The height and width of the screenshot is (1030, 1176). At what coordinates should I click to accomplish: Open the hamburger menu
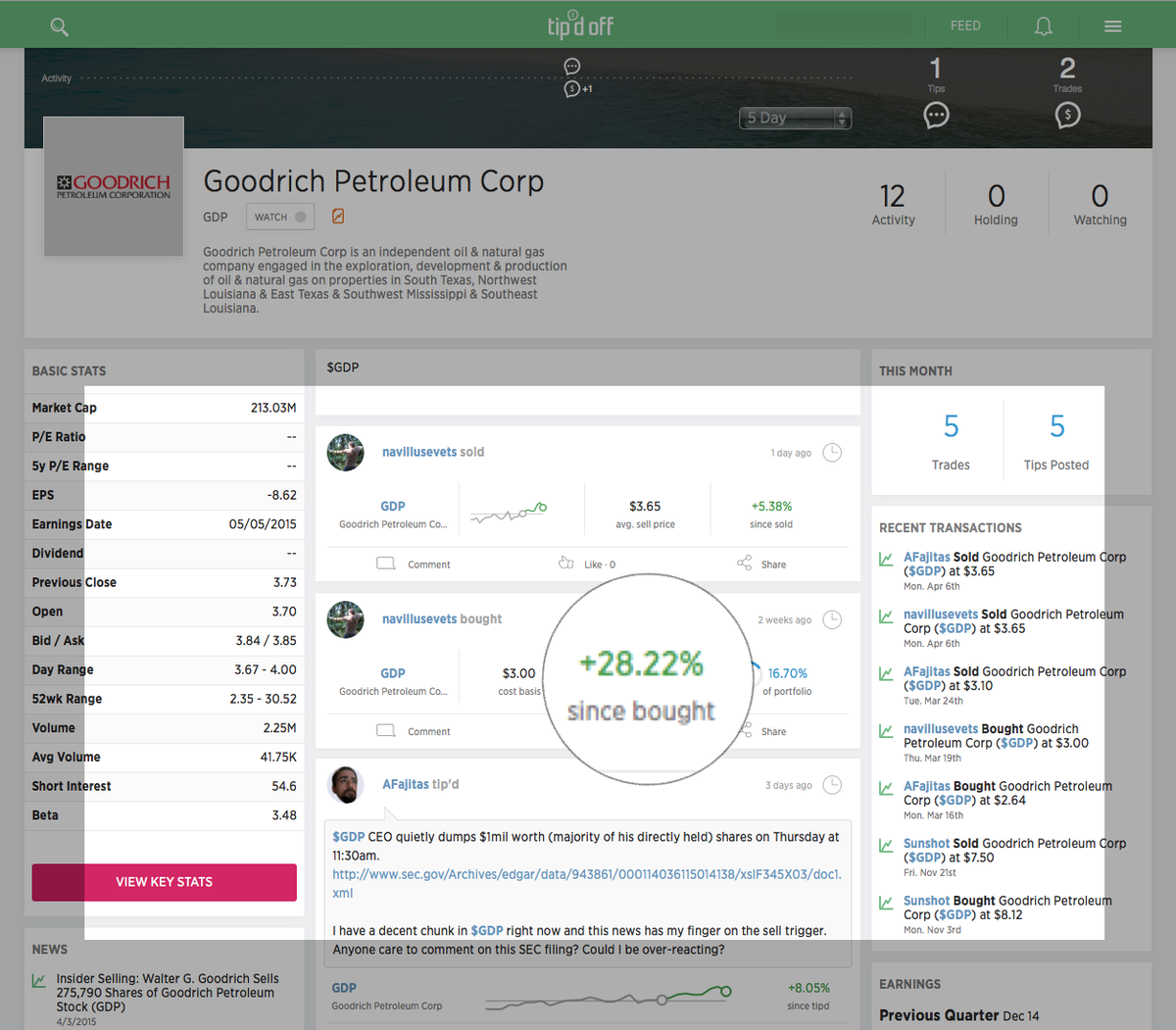[x=1113, y=26]
